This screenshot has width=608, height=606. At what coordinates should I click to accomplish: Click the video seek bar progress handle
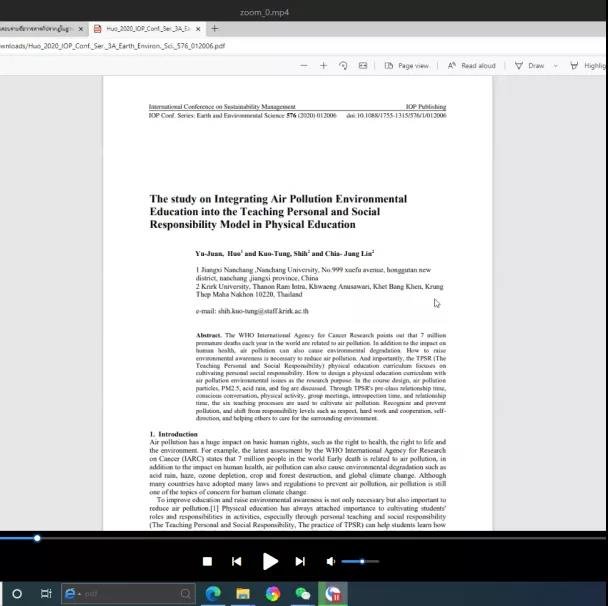(37, 538)
